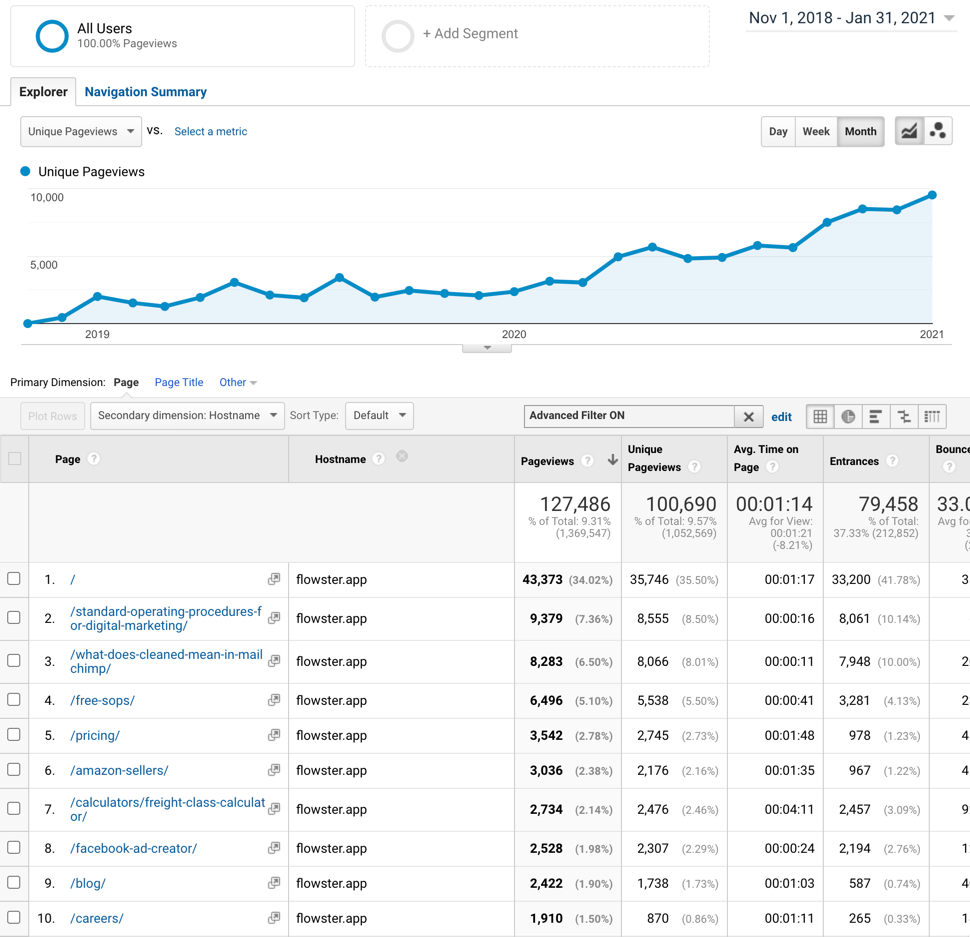
Task: Open homepage '/' row in new window
Action: click(x=273, y=579)
